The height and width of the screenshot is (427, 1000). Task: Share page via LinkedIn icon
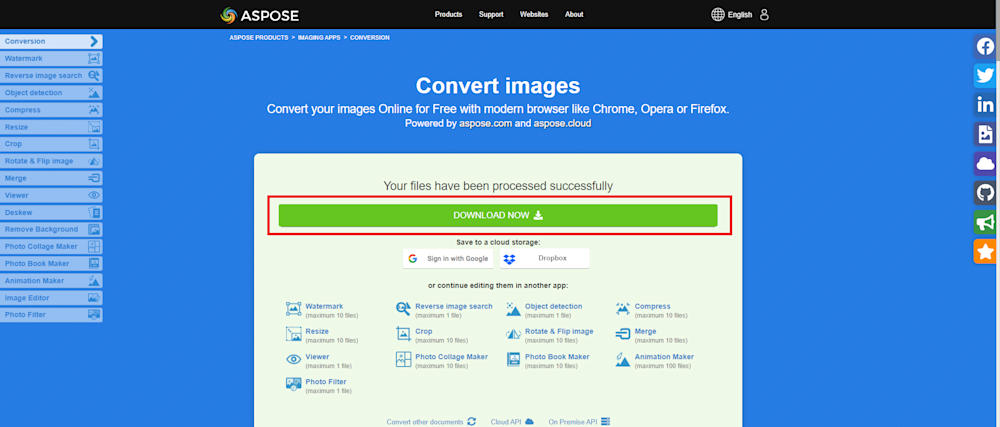point(986,105)
